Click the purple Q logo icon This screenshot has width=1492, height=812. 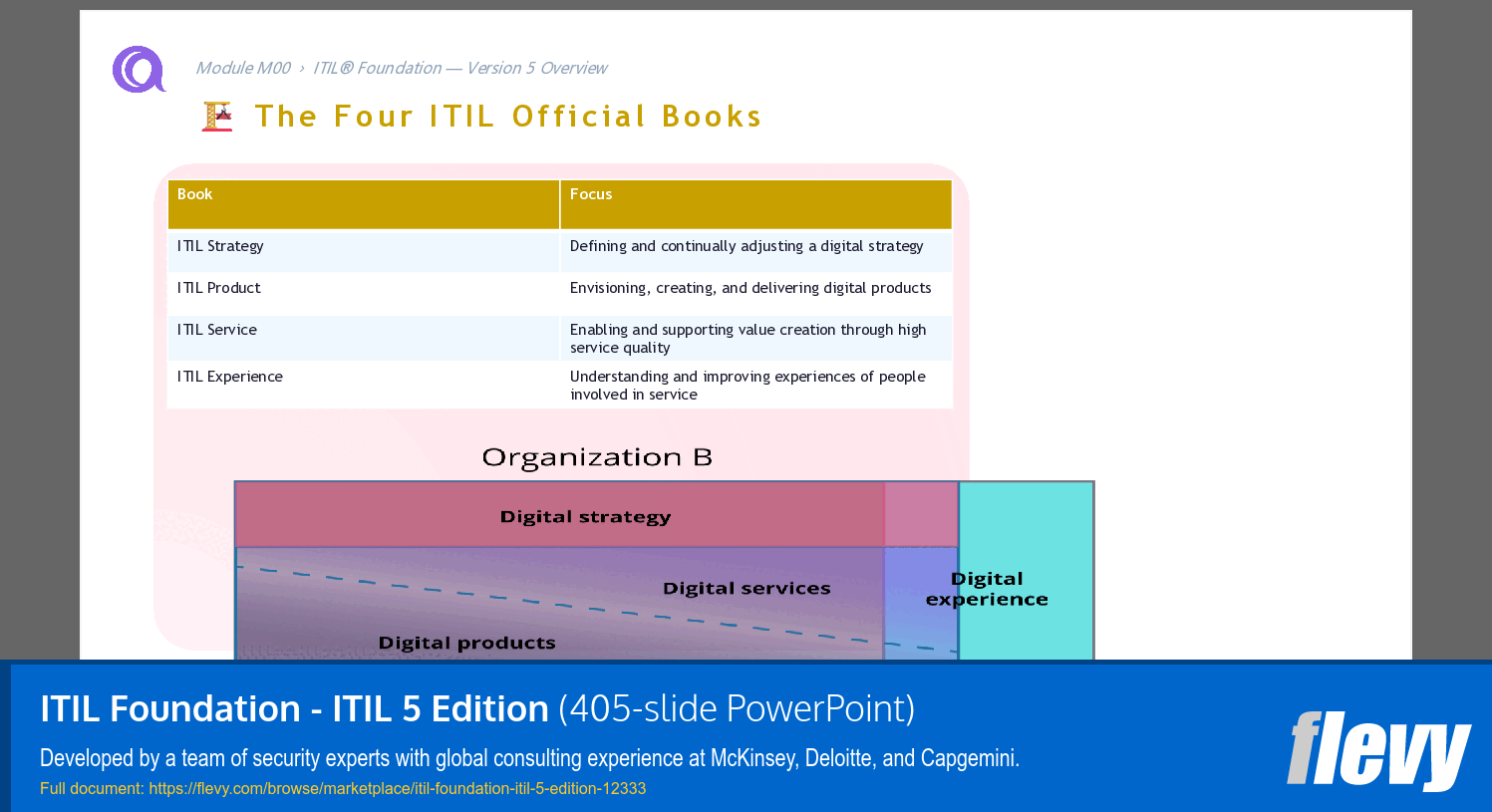coord(139,70)
